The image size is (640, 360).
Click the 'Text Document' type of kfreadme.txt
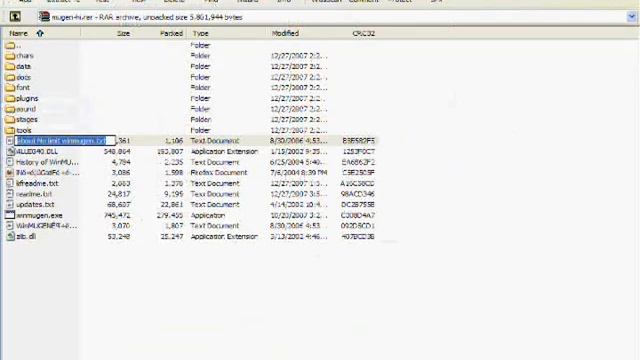click(x=215, y=183)
